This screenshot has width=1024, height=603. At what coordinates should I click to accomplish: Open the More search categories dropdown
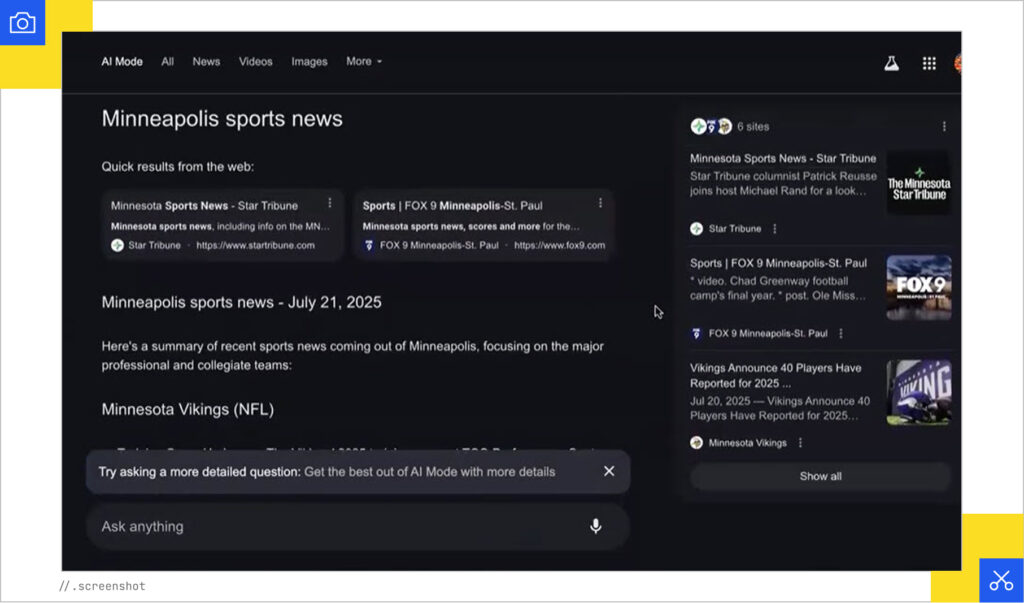click(x=364, y=62)
